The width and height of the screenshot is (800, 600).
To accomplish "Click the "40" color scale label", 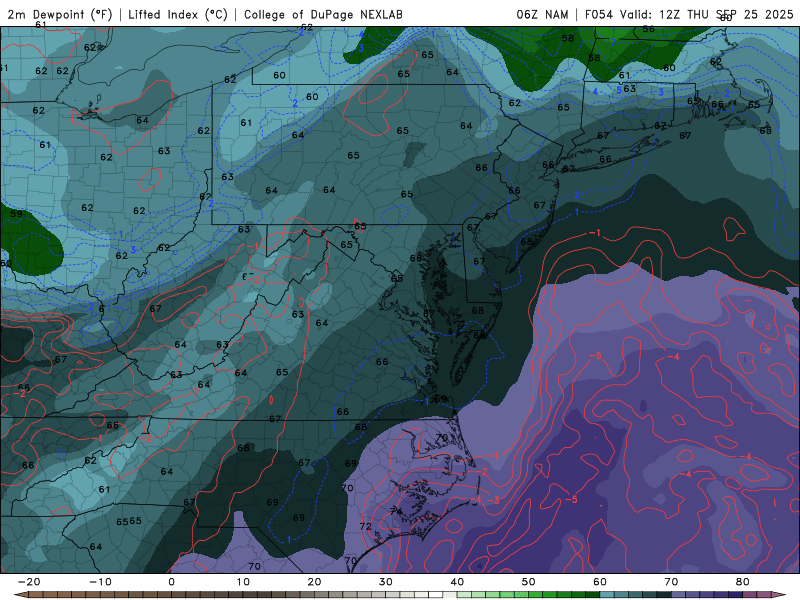I will click(457, 582).
